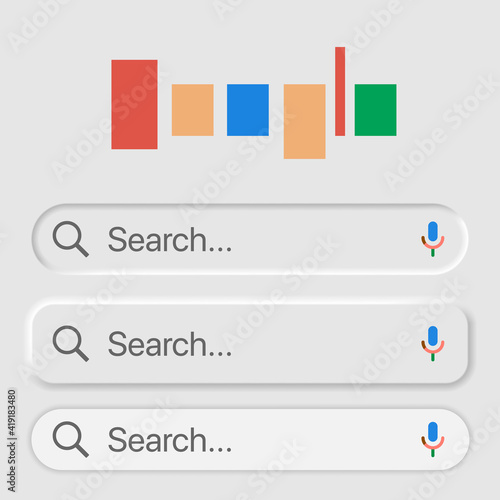Click empty area inside middle search bar
The width and height of the screenshot is (500, 500).
tap(323, 344)
